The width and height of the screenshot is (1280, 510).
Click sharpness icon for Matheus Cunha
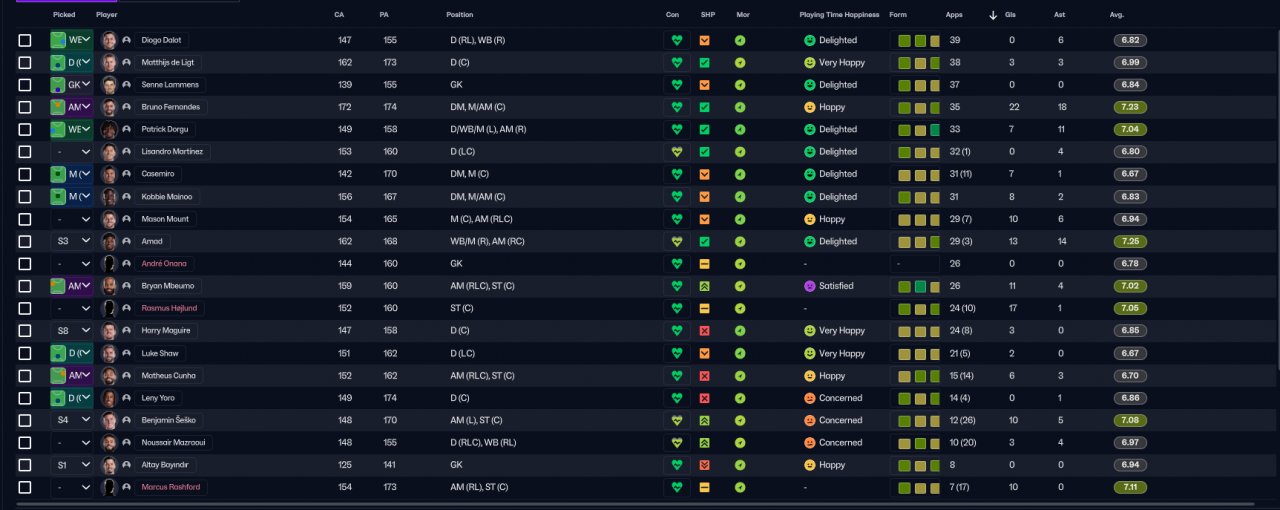(x=704, y=376)
